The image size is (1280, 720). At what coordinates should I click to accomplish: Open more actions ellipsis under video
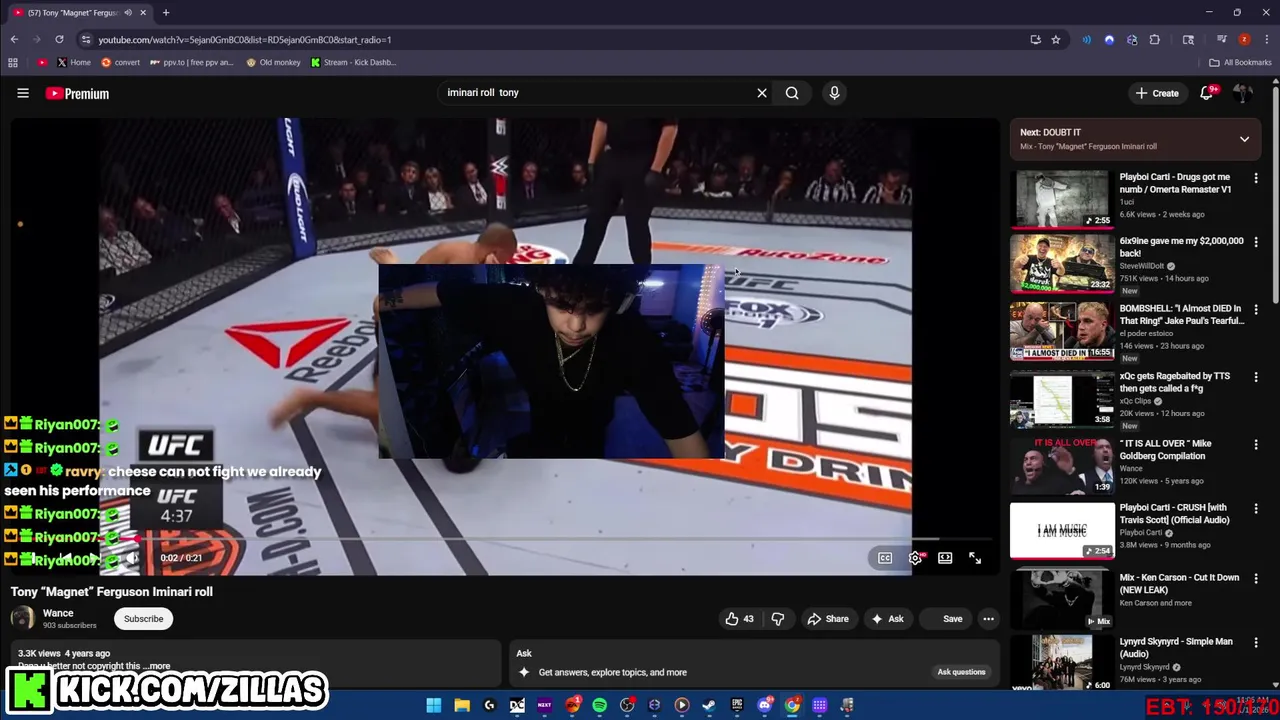pos(988,619)
